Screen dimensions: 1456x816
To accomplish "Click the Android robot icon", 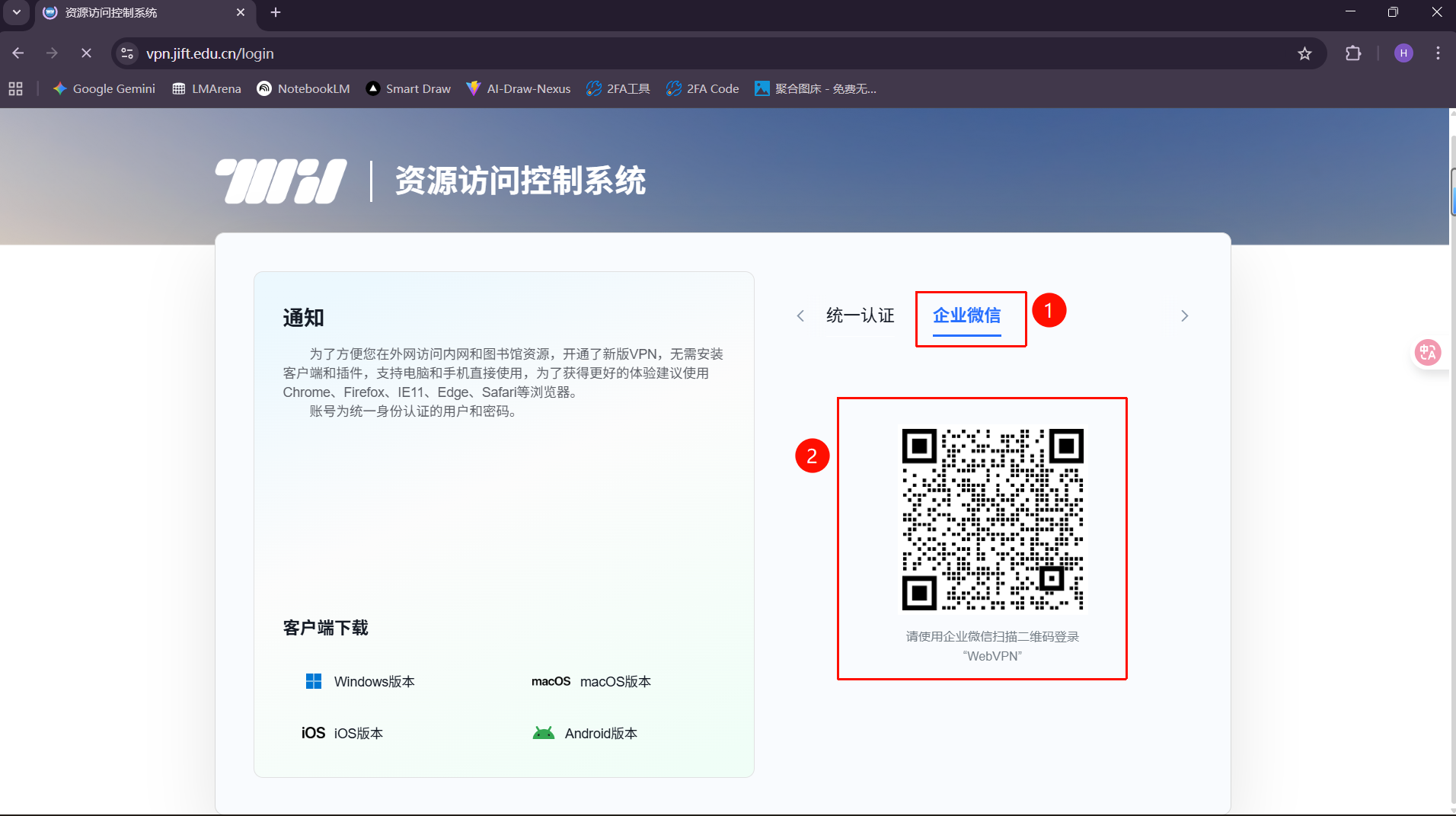I will [544, 733].
